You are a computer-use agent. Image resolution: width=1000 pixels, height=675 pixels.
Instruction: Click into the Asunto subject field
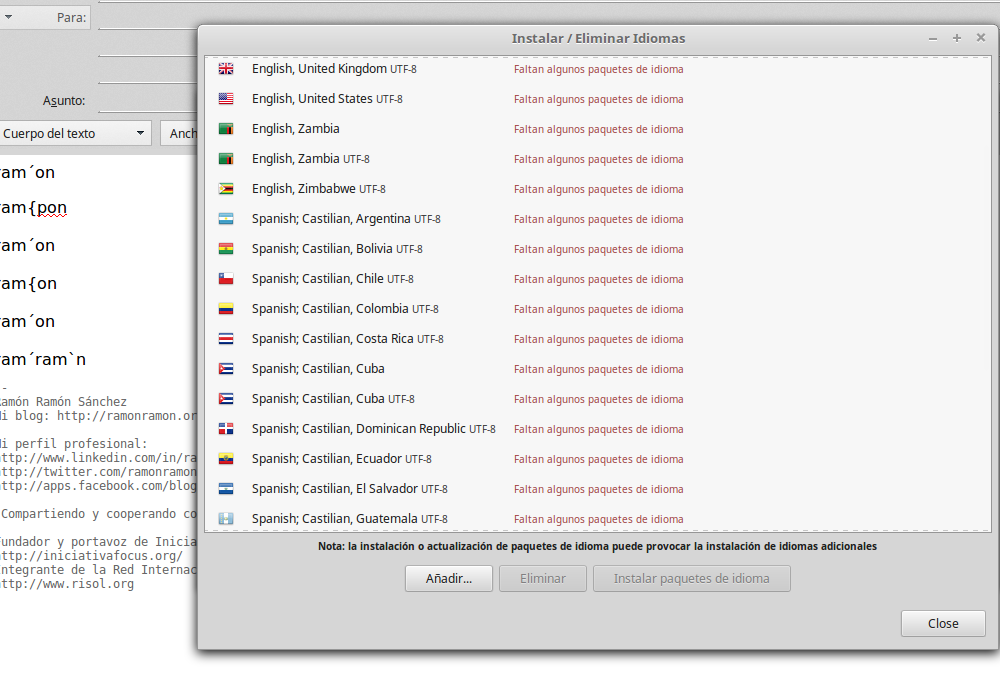coord(147,100)
